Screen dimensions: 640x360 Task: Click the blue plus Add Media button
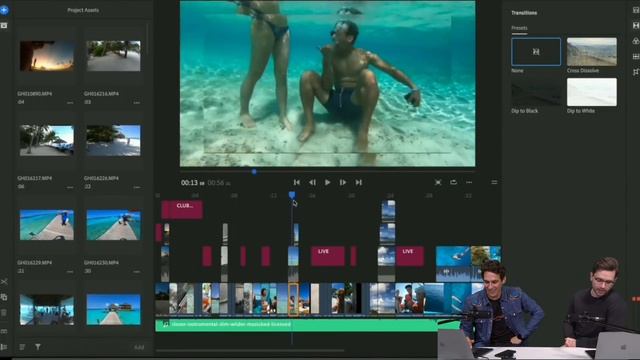pyautogui.click(x=4, y=10)
